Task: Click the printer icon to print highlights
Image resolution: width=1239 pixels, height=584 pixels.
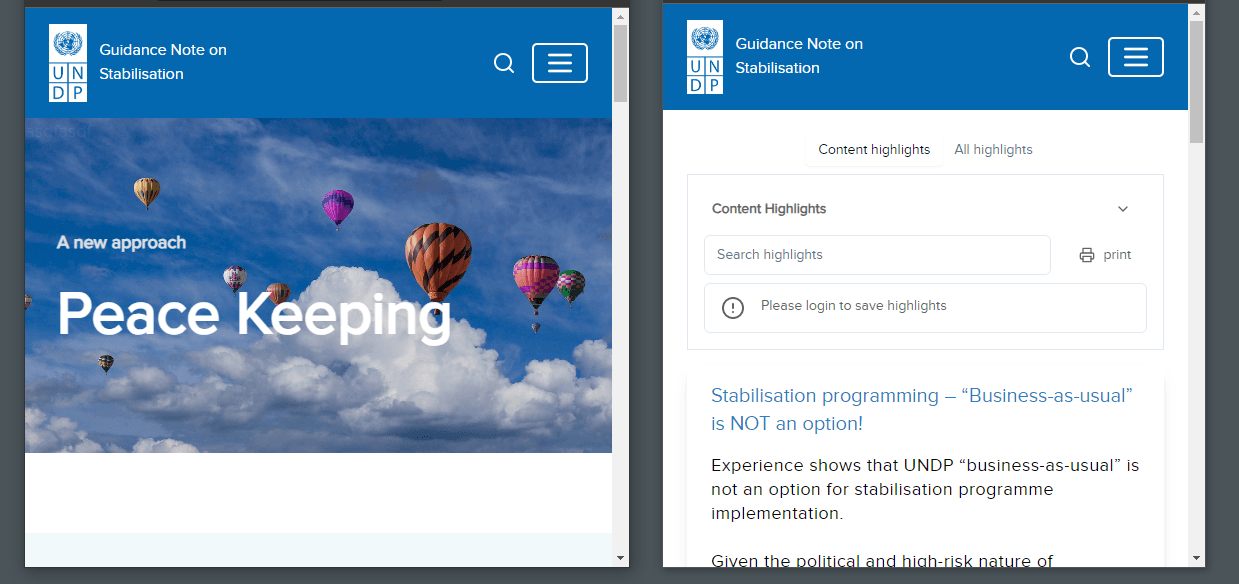Action: click(x=1087, y=255)
